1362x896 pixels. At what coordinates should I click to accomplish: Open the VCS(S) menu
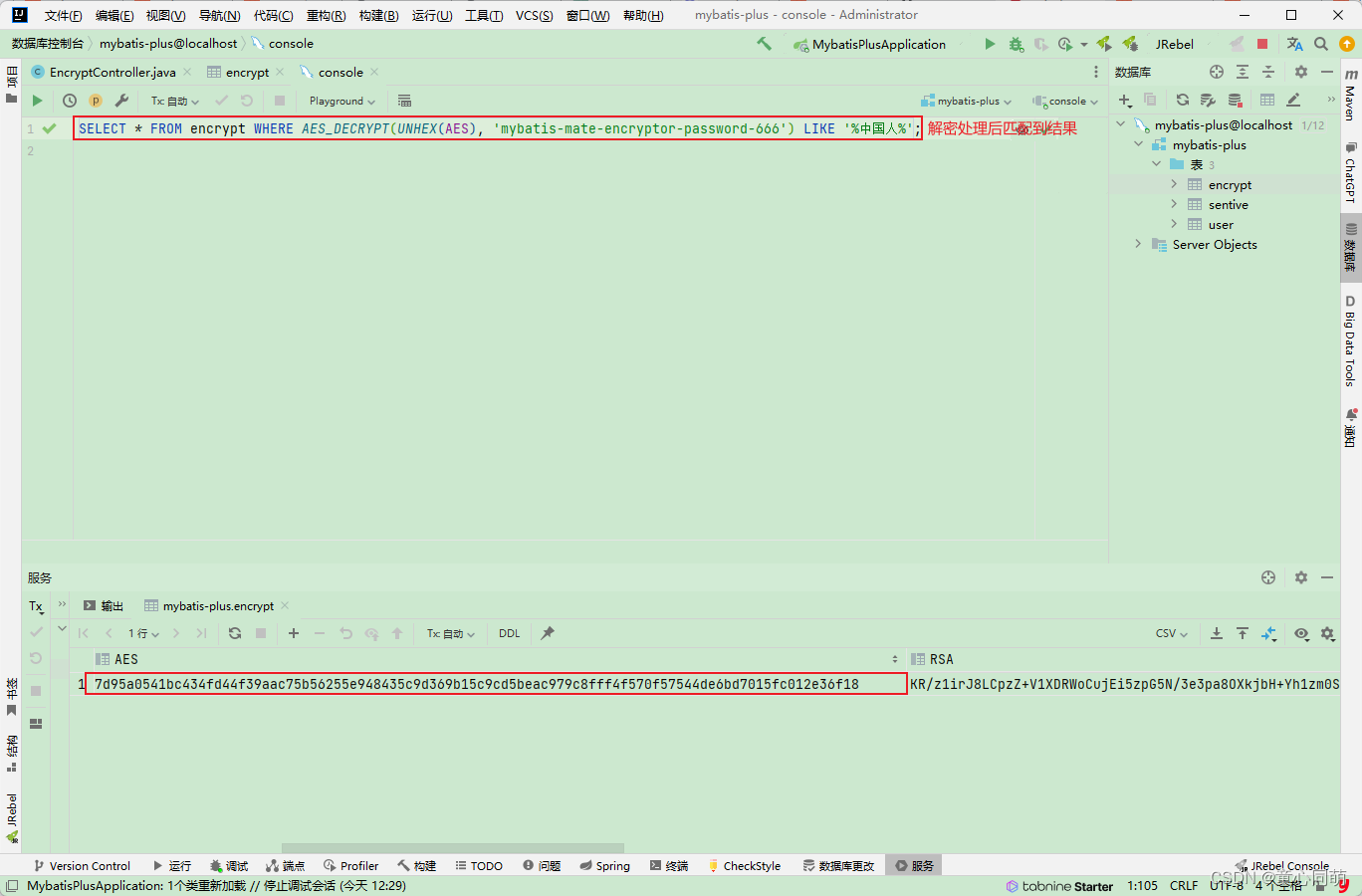[x=534, y=15]
